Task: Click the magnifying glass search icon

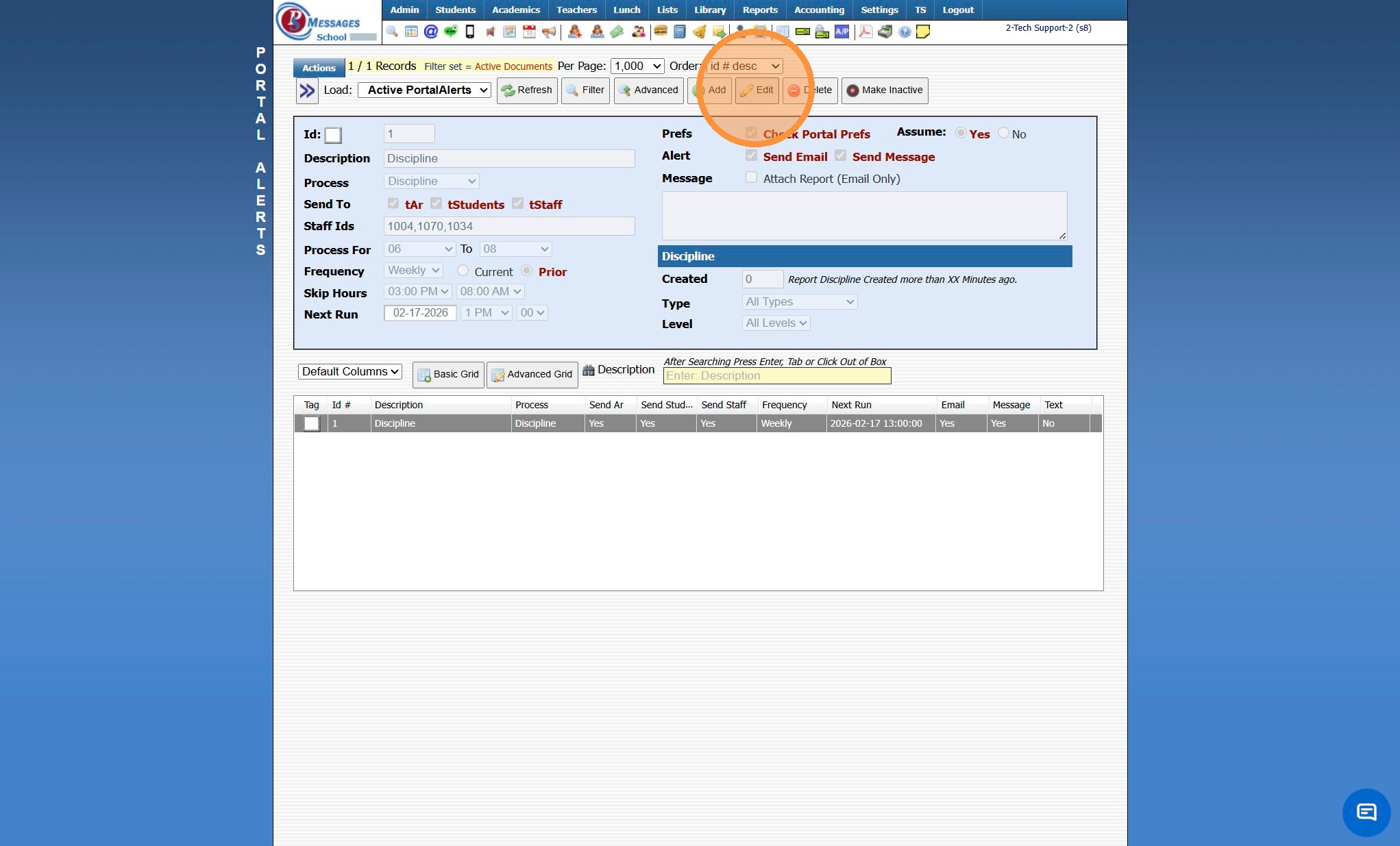Action: point(392,32)
